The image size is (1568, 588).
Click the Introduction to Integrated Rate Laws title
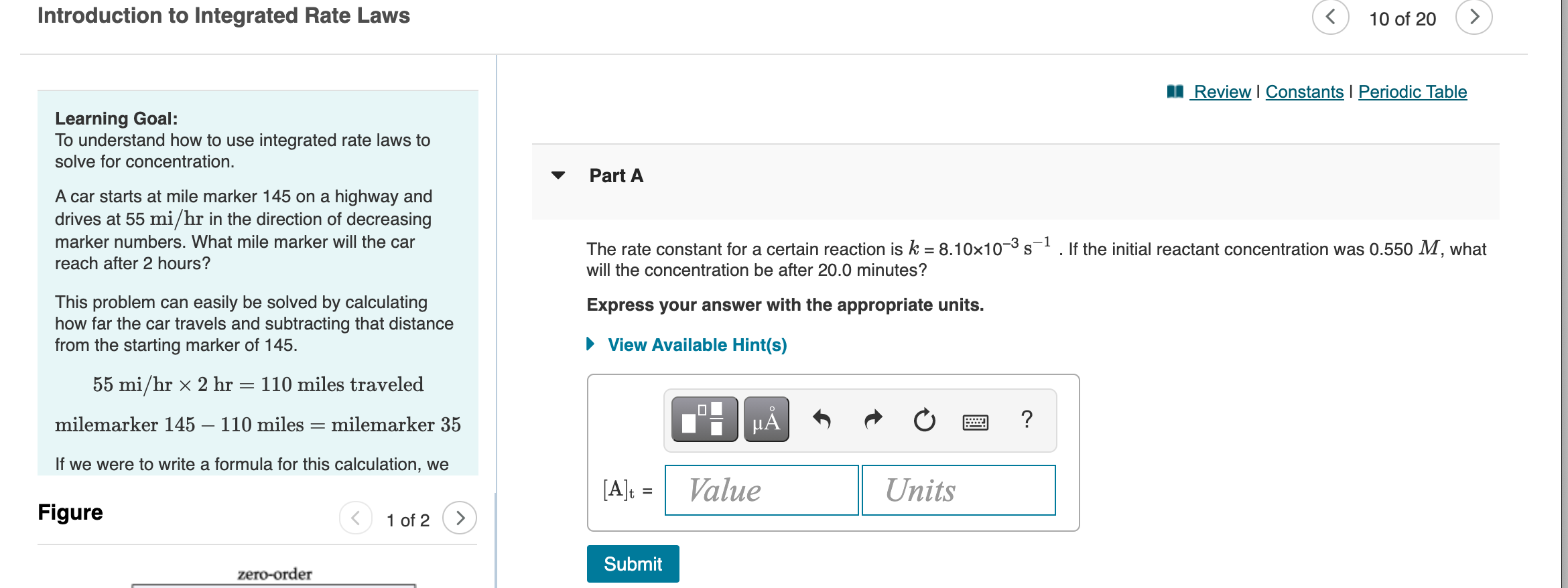click(x=223, y=15)
